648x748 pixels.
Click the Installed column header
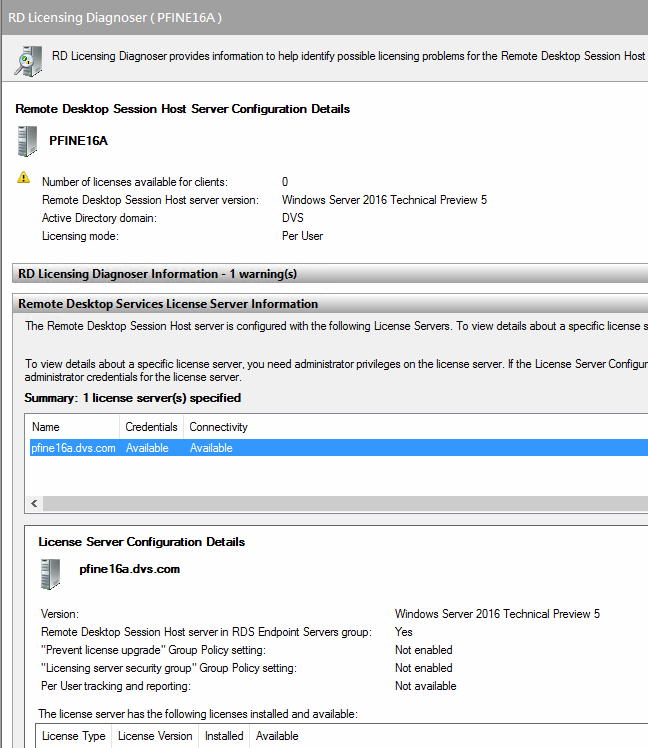click(224, 736)
